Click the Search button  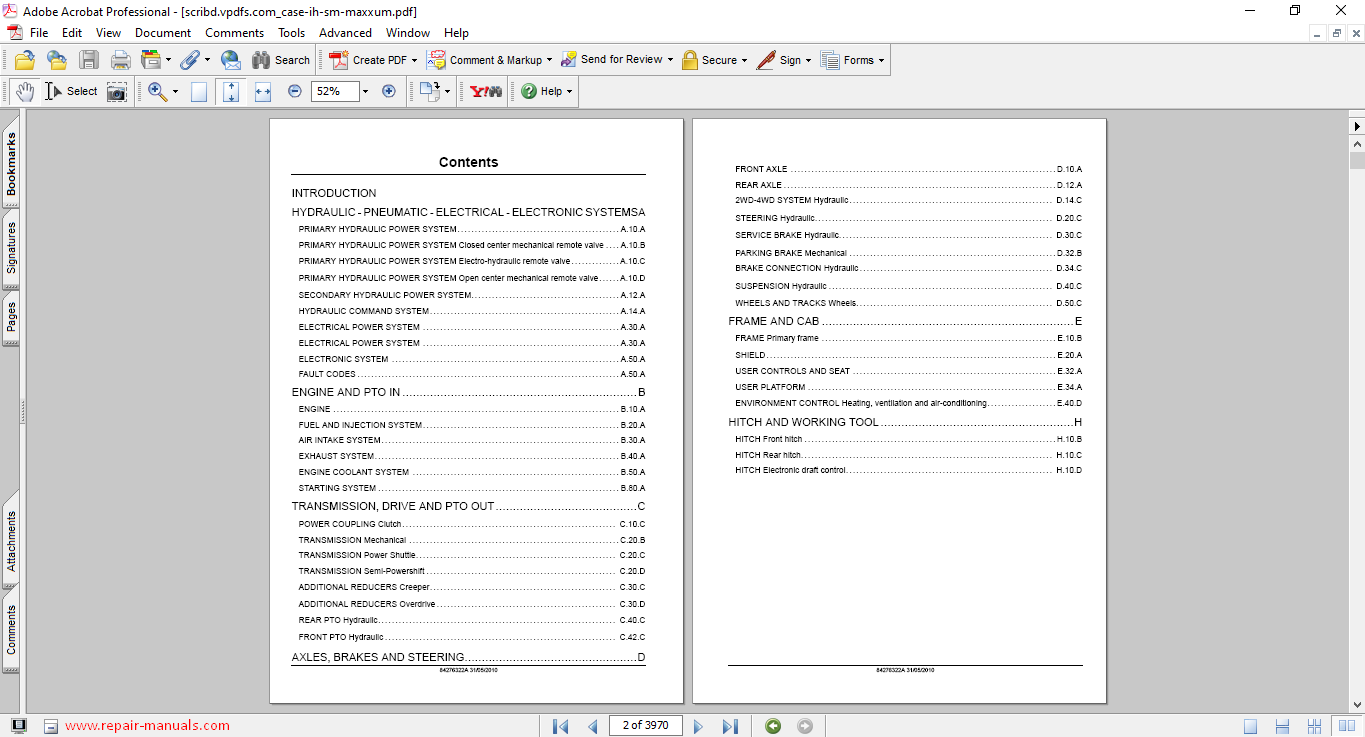point(281,60)
